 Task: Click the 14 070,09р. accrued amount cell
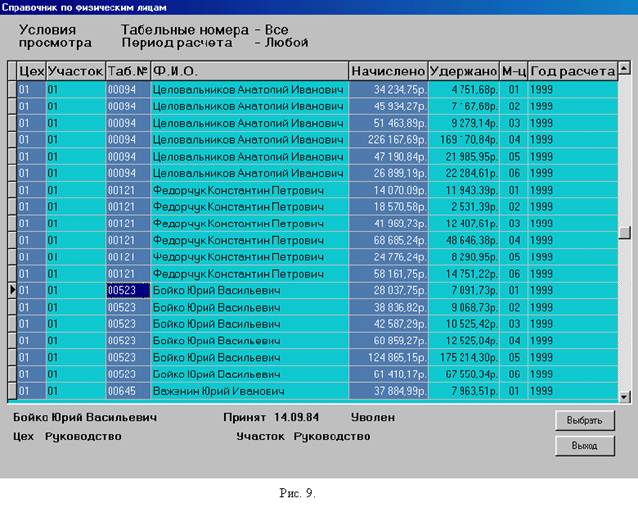coord(388,190)
